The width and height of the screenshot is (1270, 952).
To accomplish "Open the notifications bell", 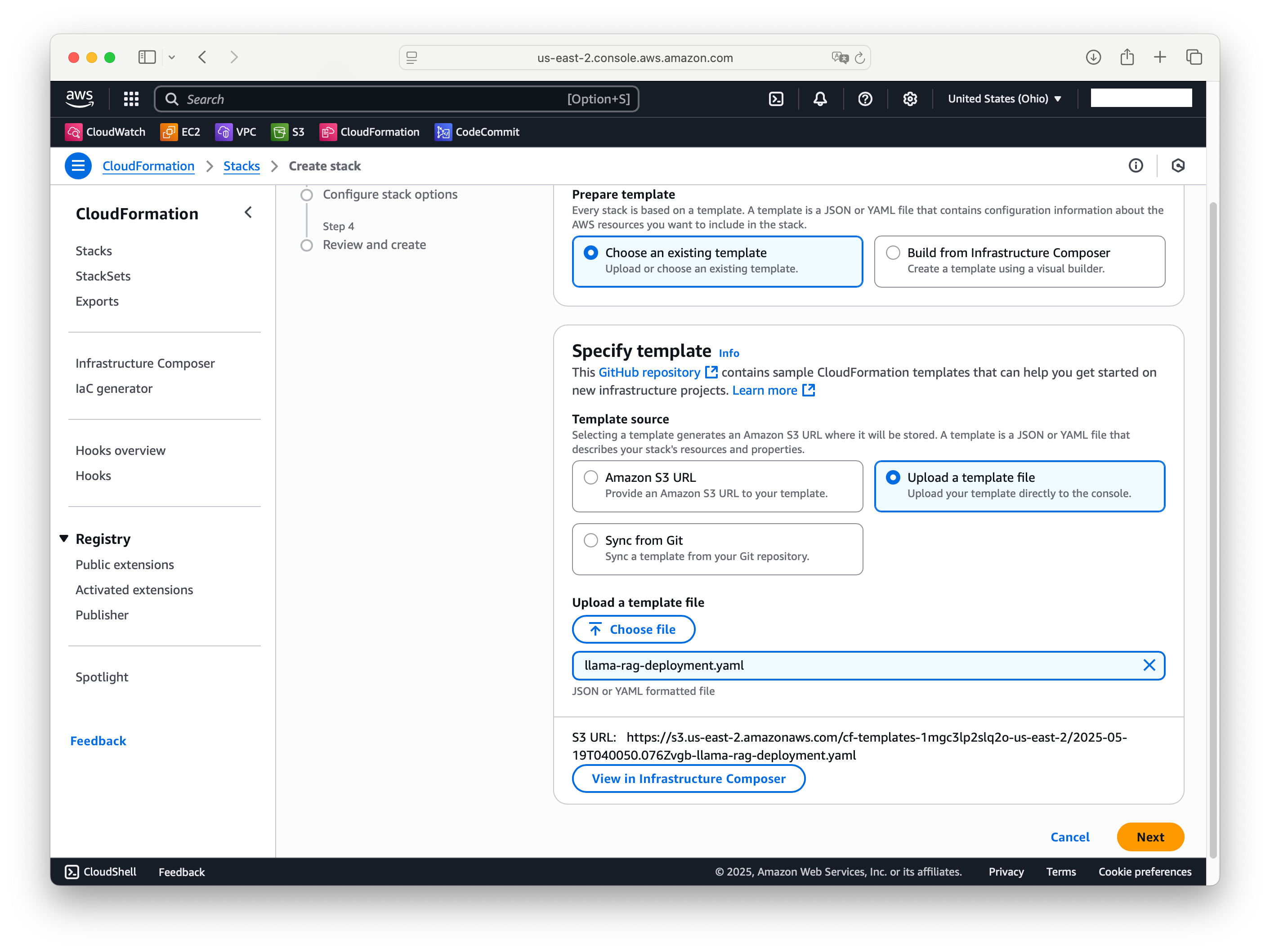I will (820, 99).
